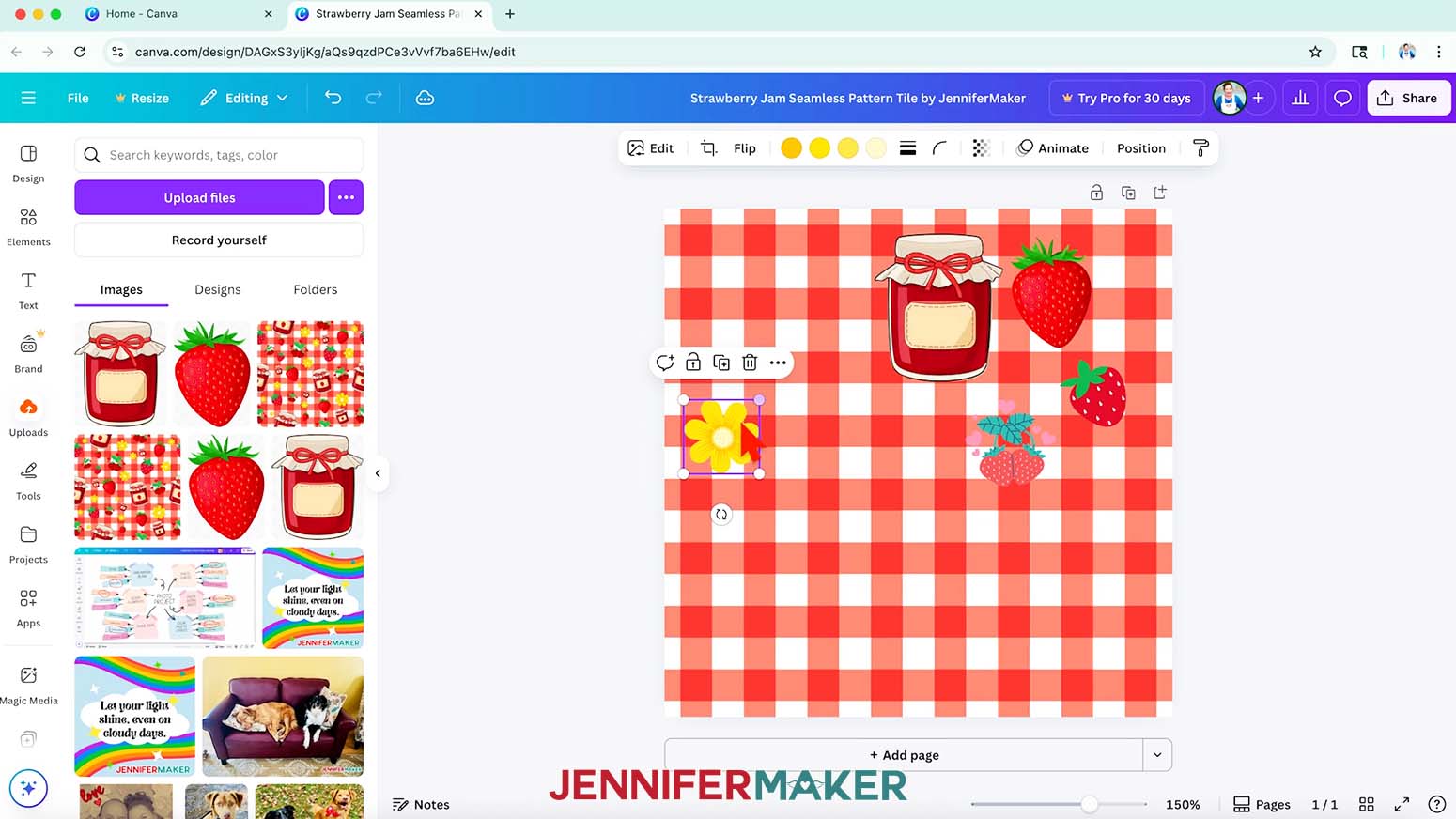Viewport: 1456px width, 819px height.
Task: Select the purple couch with dogs photo
Action: point(283,717)
